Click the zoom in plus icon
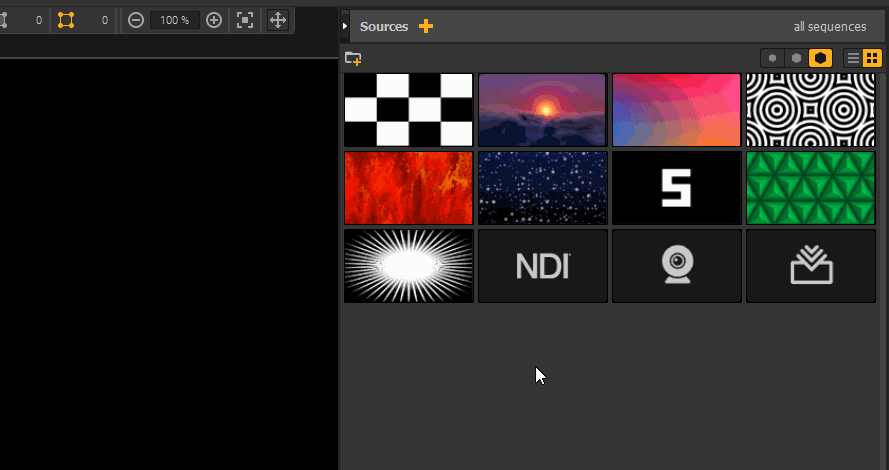 pyautogui.click(x=213, y=20)
